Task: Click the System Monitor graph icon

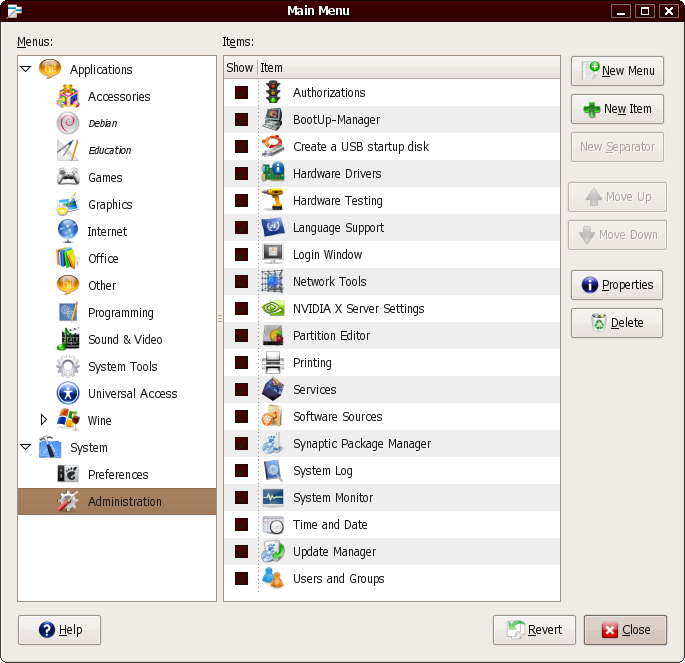Action: click(273, 497)
